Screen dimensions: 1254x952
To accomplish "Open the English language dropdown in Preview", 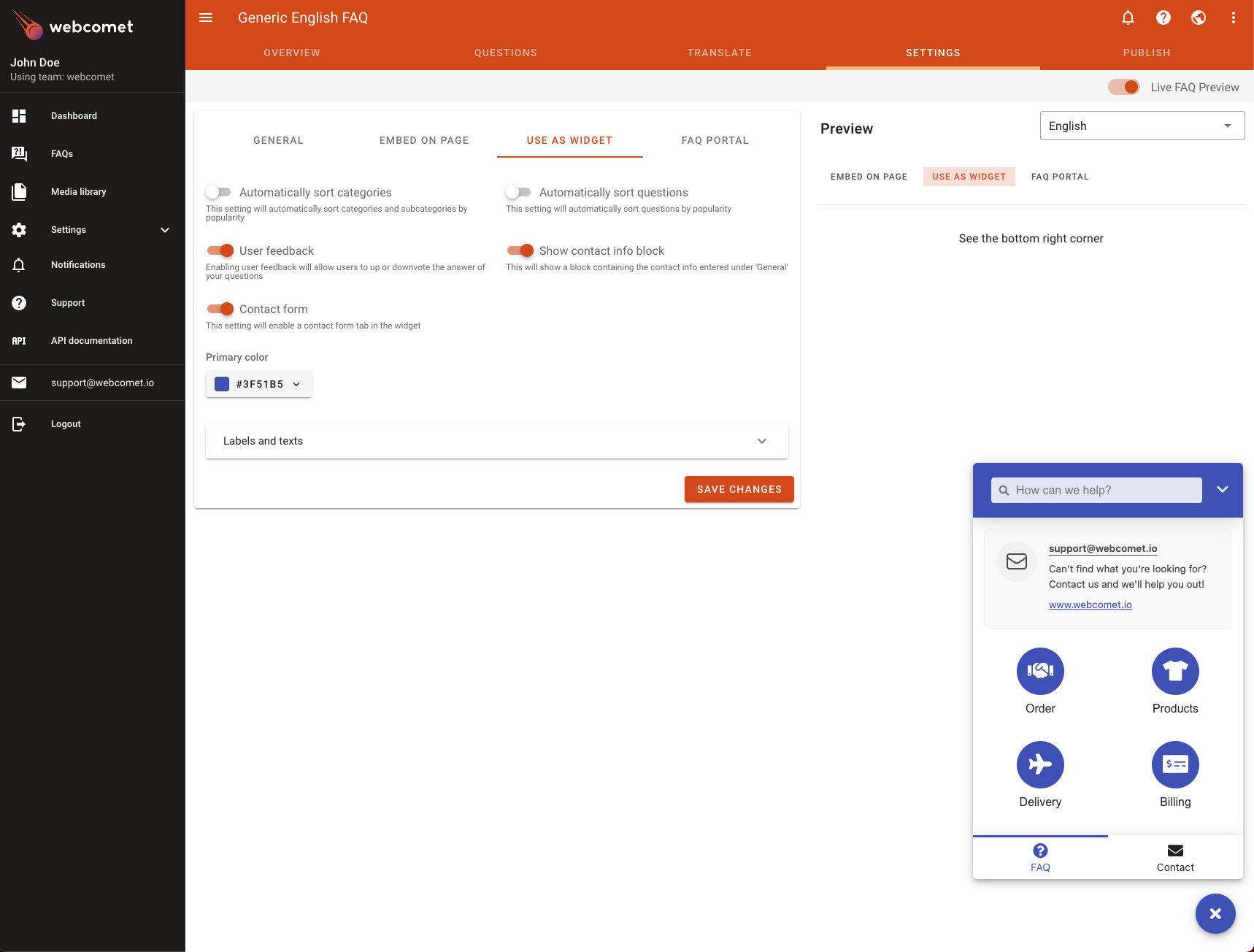I will pyautogui.click(x=1142, y=126).
